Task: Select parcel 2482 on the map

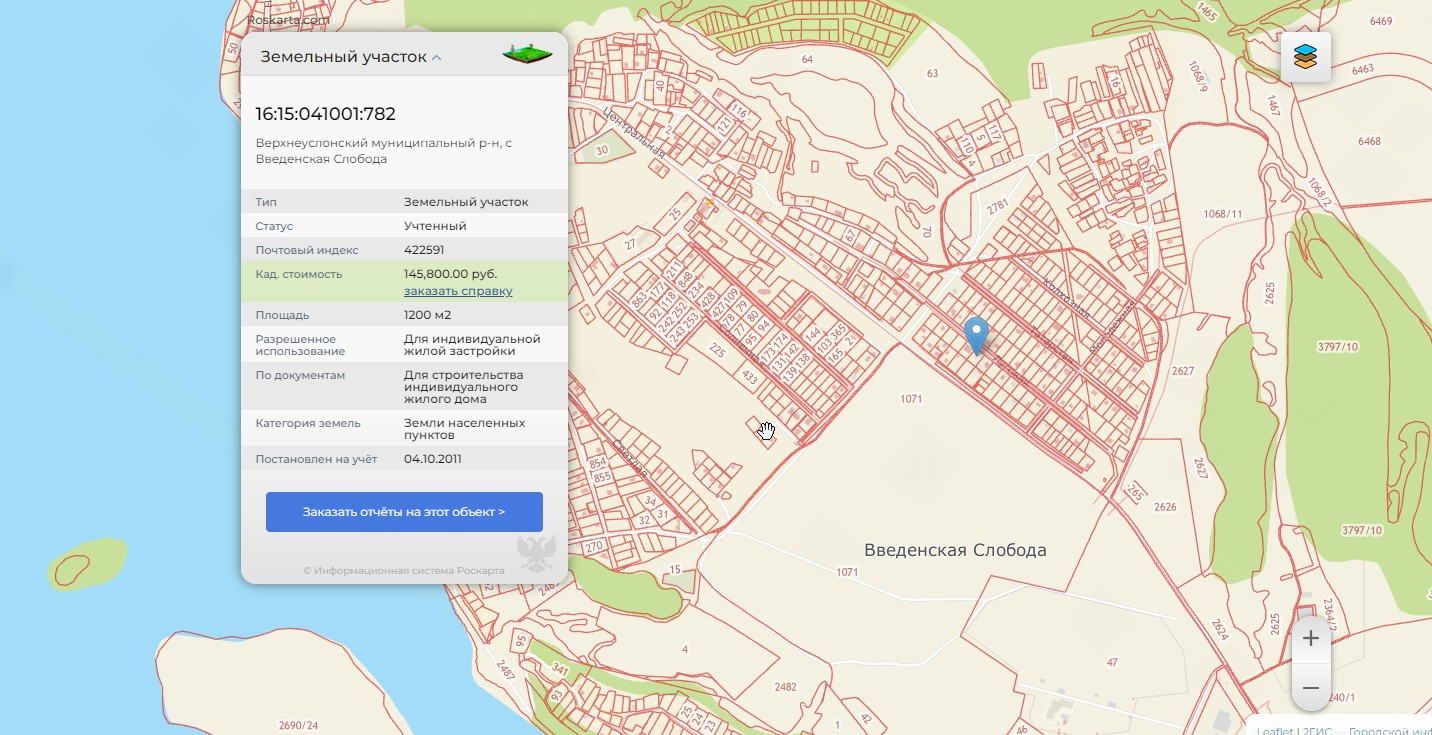Action: click(785, 687)
